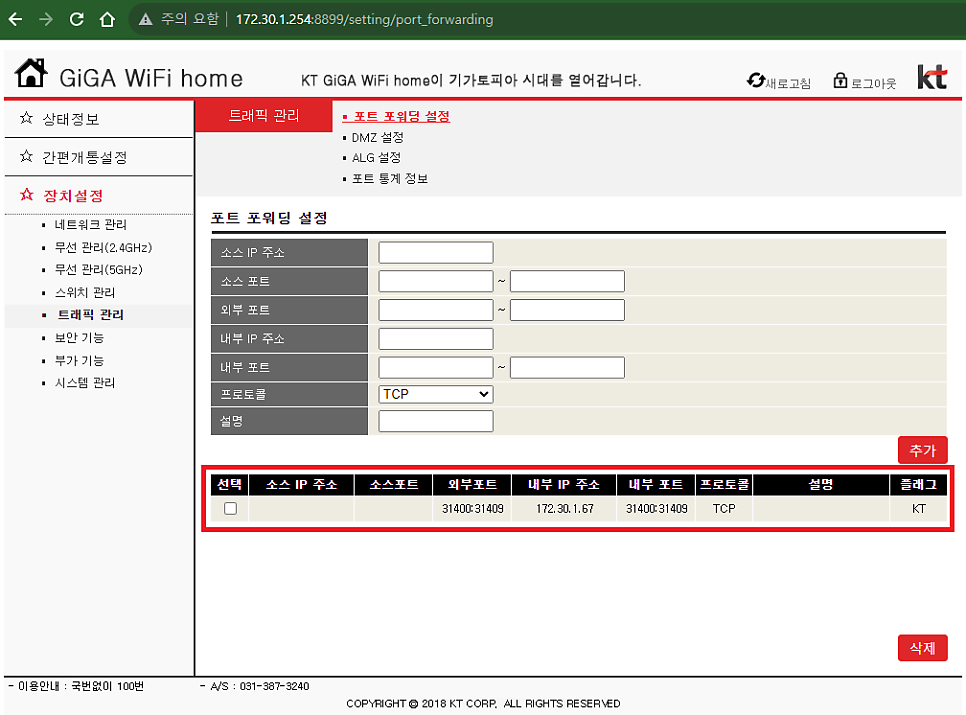Select 보안 기능 in sidebar

(79, 337)
